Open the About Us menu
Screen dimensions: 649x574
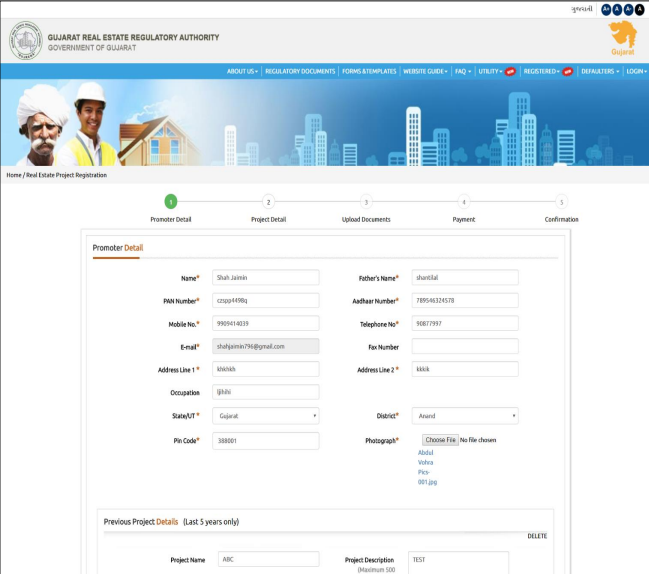coord(242,71)
